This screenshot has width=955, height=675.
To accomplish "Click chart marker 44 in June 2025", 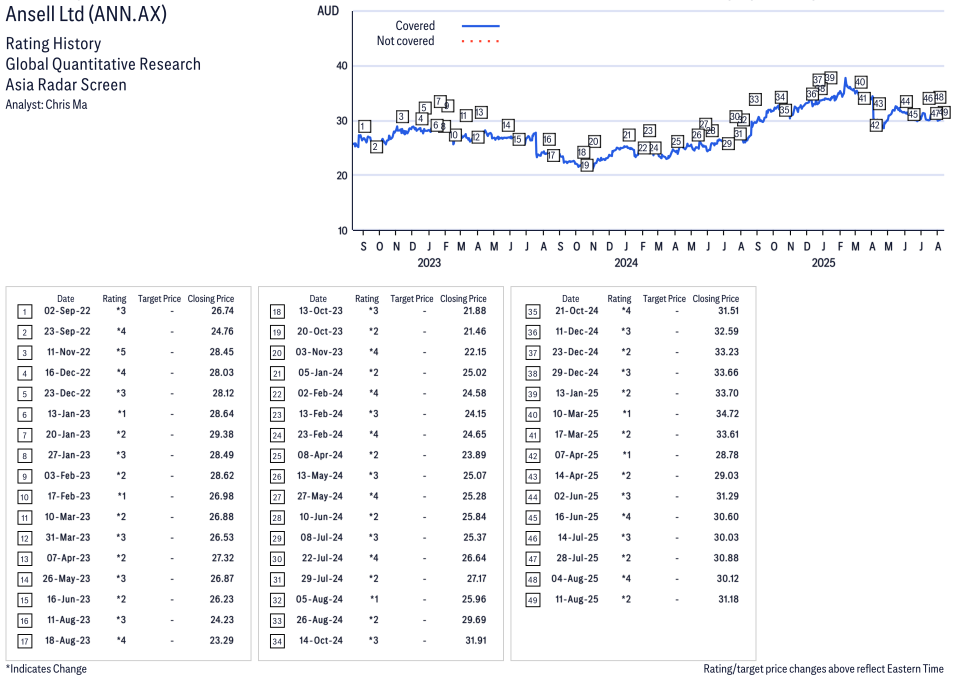I will coord(906,101).
